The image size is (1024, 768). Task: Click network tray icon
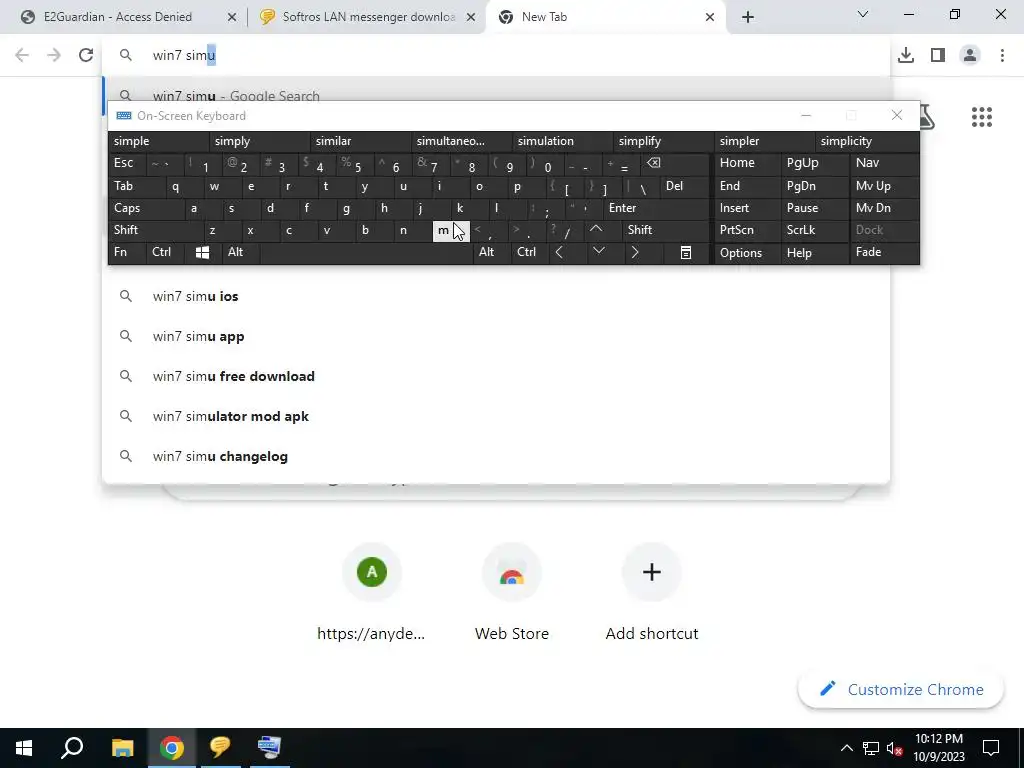[871, 748]
